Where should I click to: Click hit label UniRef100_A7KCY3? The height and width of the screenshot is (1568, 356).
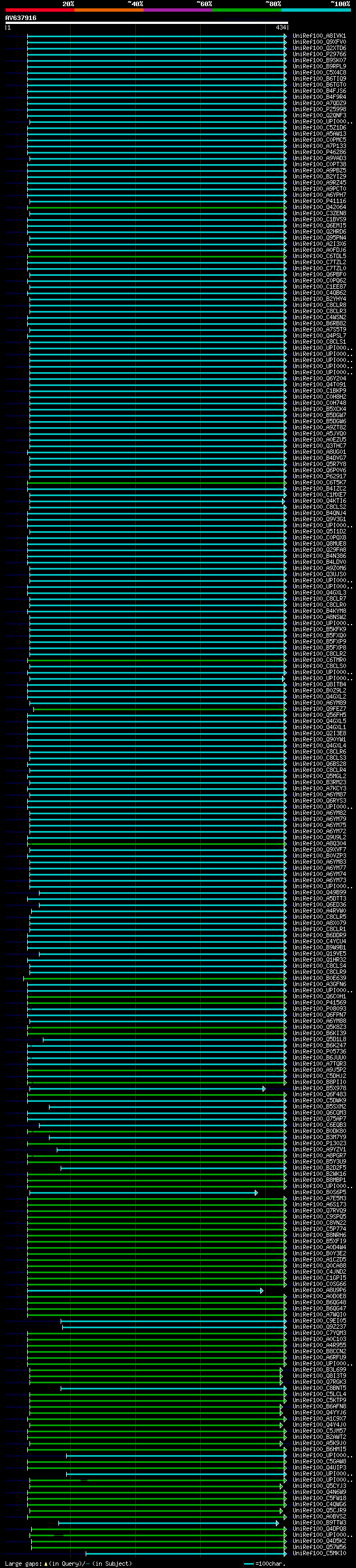click(x=319, y=789)
